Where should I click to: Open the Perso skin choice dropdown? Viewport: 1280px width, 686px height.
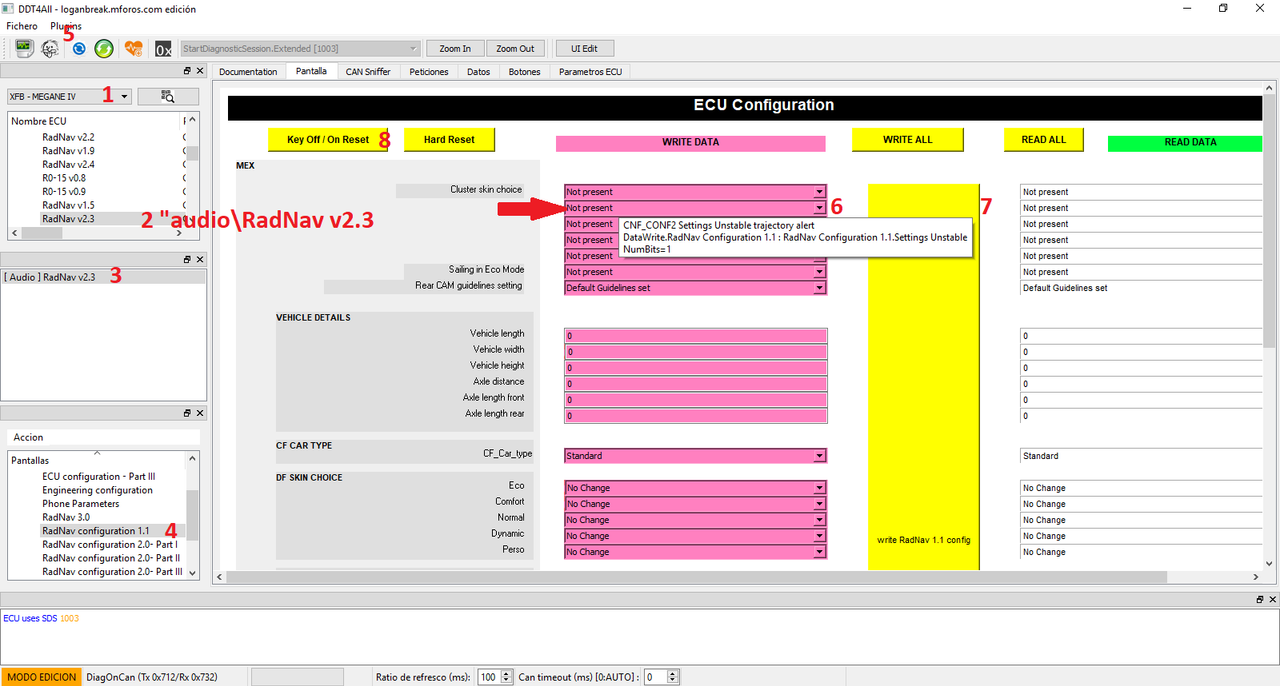tap(695, 552)
